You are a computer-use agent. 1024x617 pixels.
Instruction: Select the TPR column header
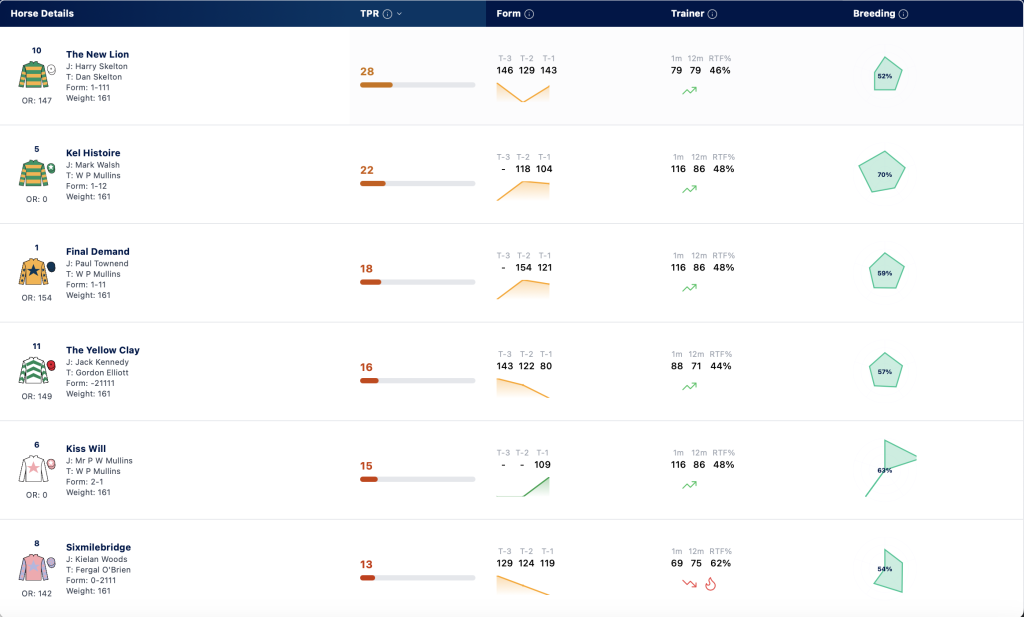(370, 14)
